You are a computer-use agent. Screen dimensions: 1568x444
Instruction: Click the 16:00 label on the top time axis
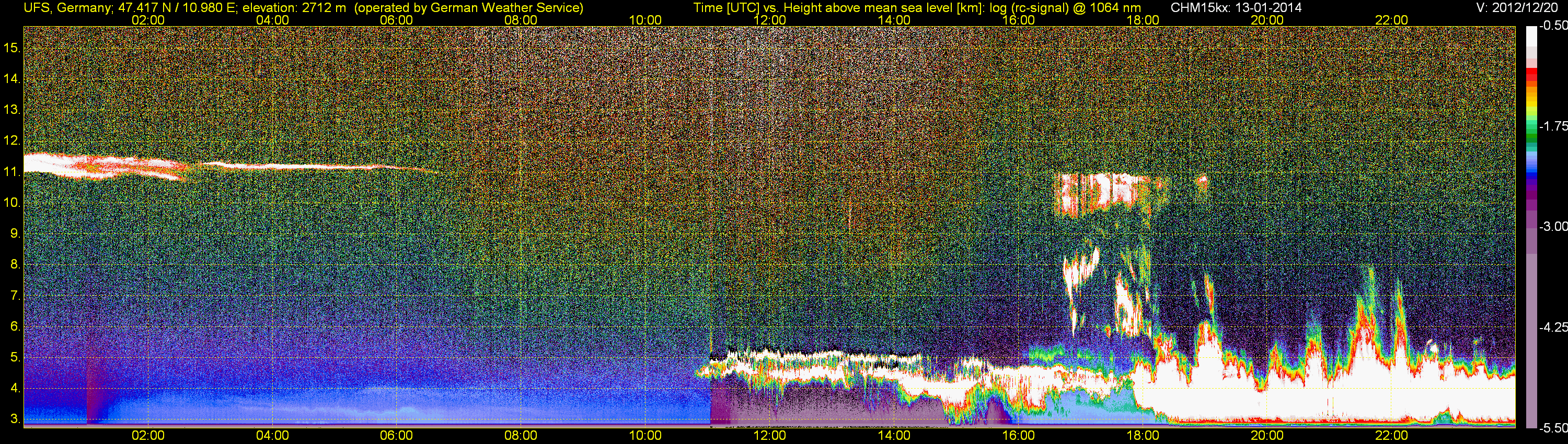(x=1018, y=20)
